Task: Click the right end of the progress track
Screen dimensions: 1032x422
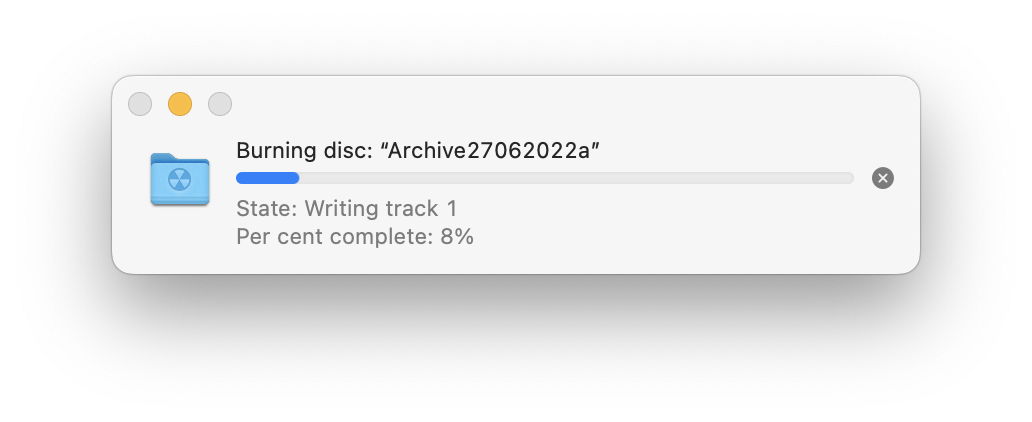Action: (x=846, y=178)
